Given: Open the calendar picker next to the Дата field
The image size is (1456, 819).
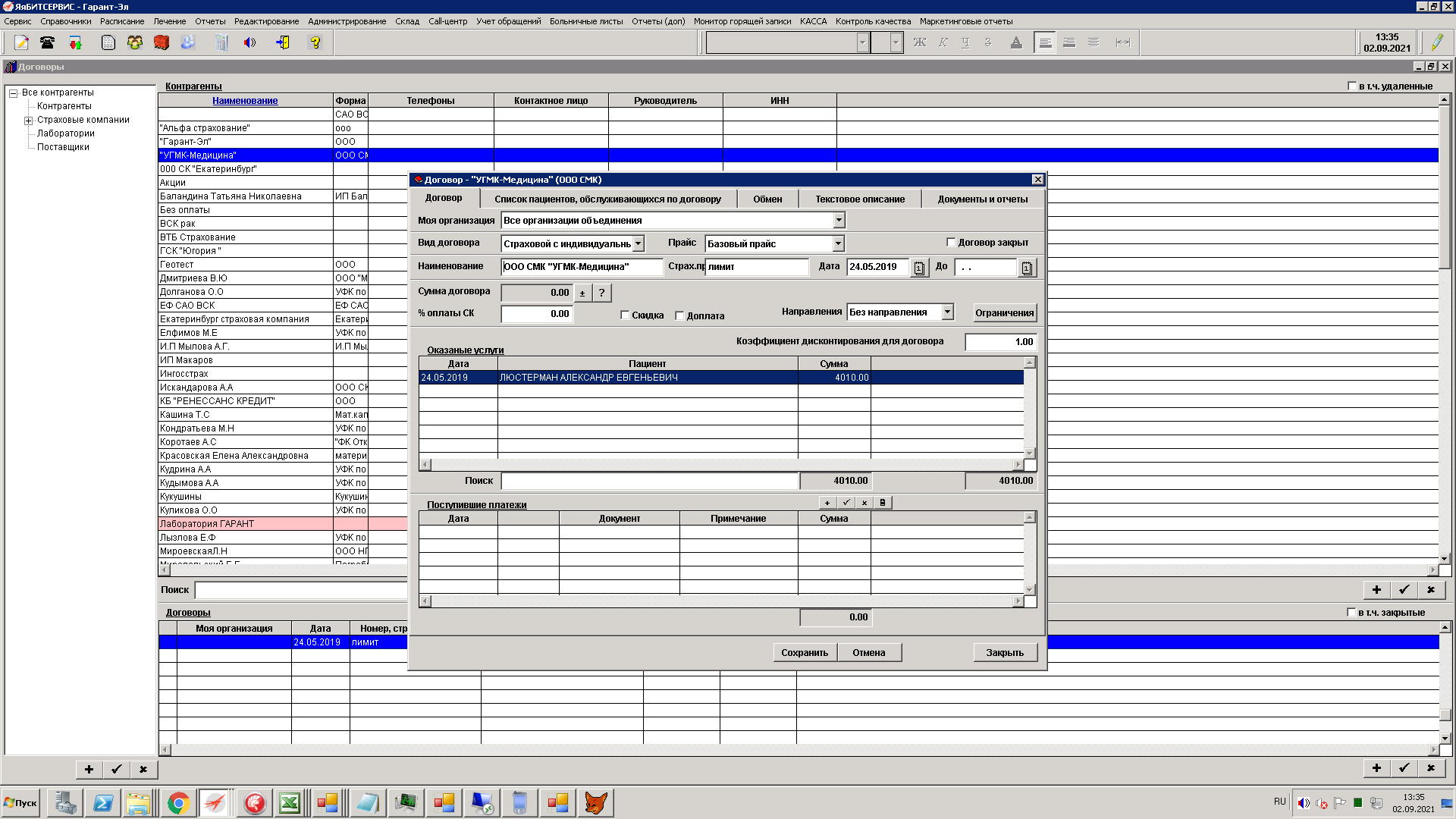Looking at the screenshot, I should (919, 268).
